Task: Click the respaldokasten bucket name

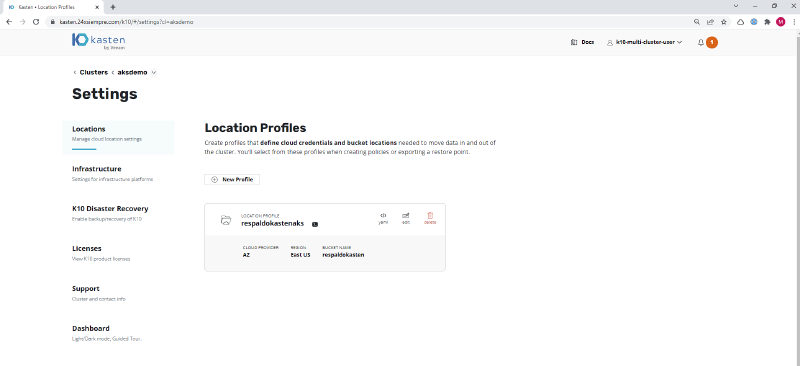Action: tap(343, 255)
